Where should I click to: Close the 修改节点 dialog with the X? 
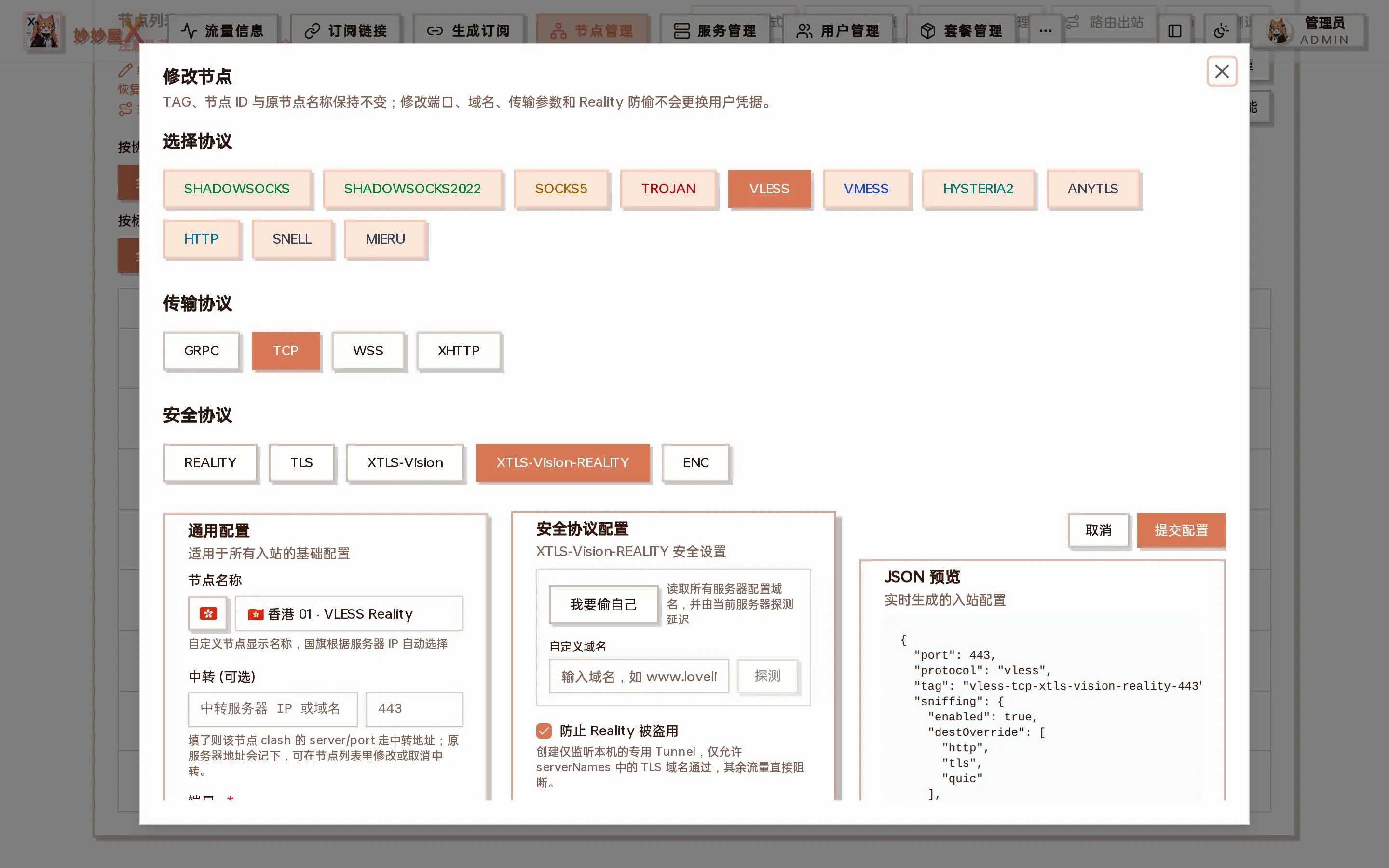[x=1221, y=71]
